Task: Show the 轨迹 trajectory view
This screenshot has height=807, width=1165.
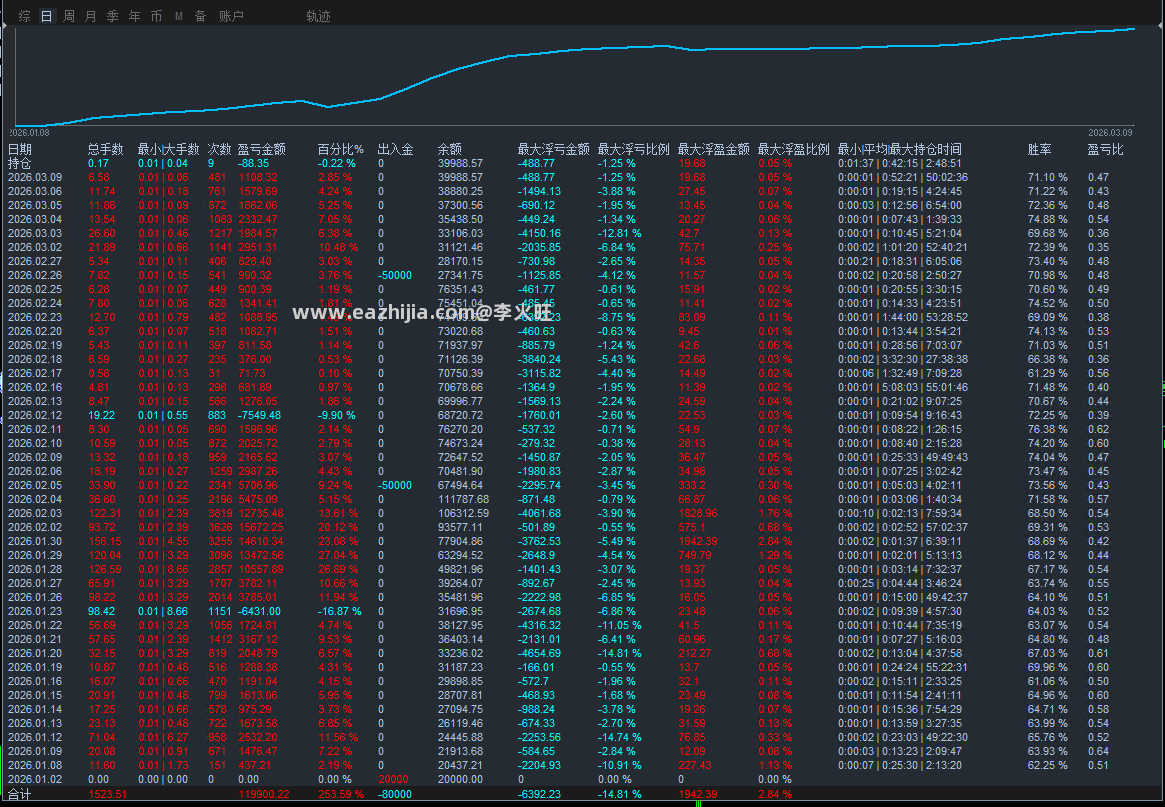Action: click(318, 16)
